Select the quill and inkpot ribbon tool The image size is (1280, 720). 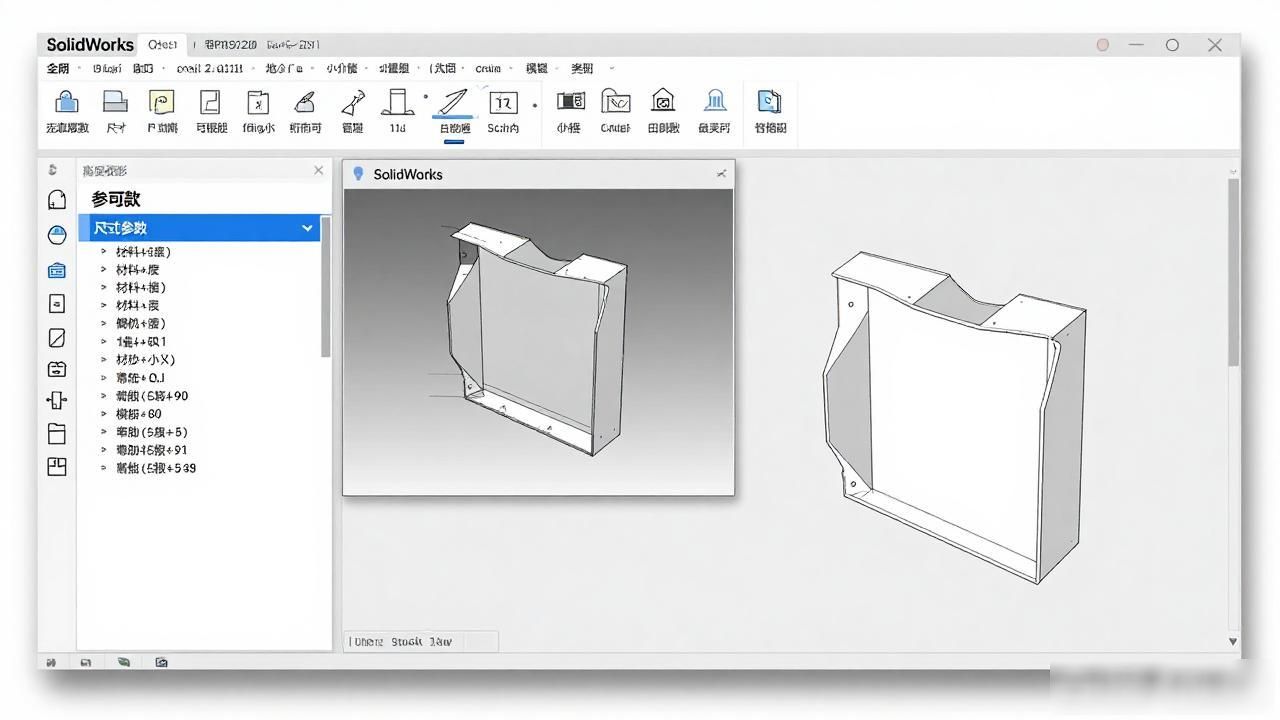tap(305, 102)
